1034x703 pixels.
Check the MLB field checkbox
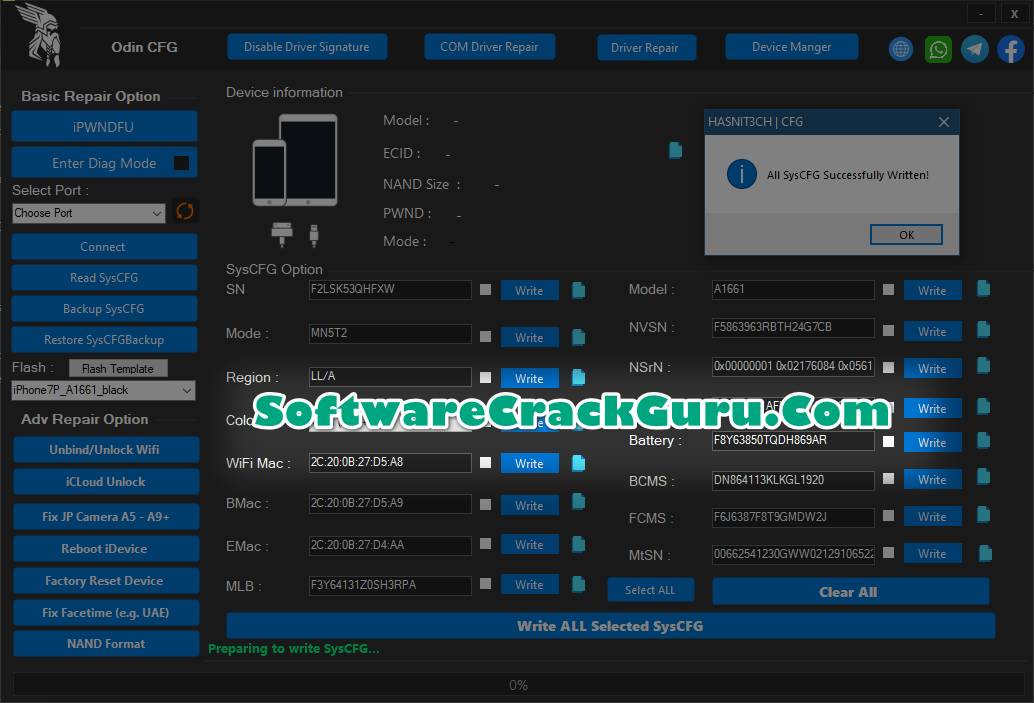pos(485,583)
